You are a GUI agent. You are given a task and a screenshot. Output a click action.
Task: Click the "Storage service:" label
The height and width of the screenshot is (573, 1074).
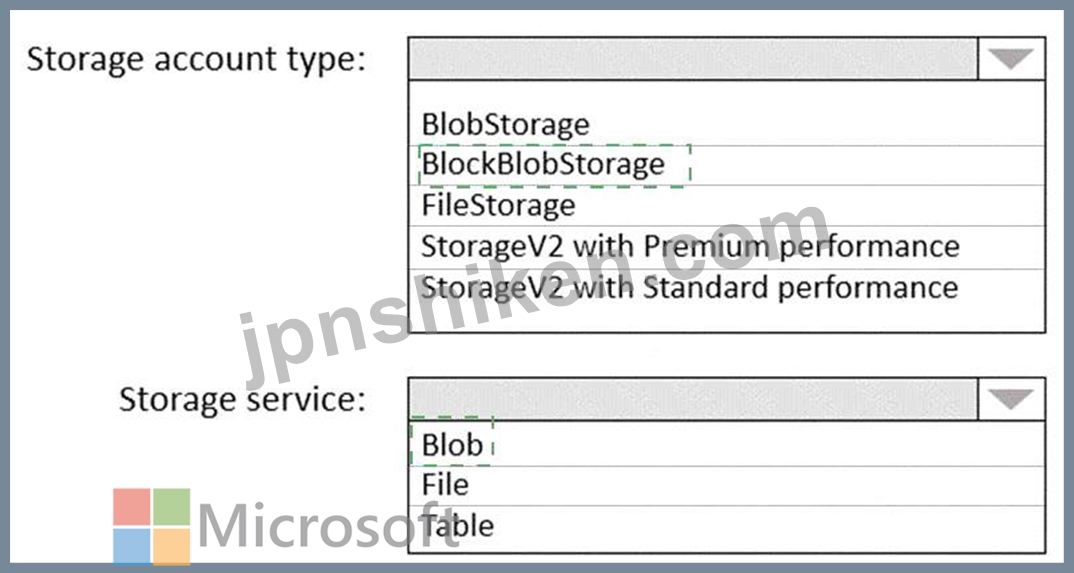(242, 399)
